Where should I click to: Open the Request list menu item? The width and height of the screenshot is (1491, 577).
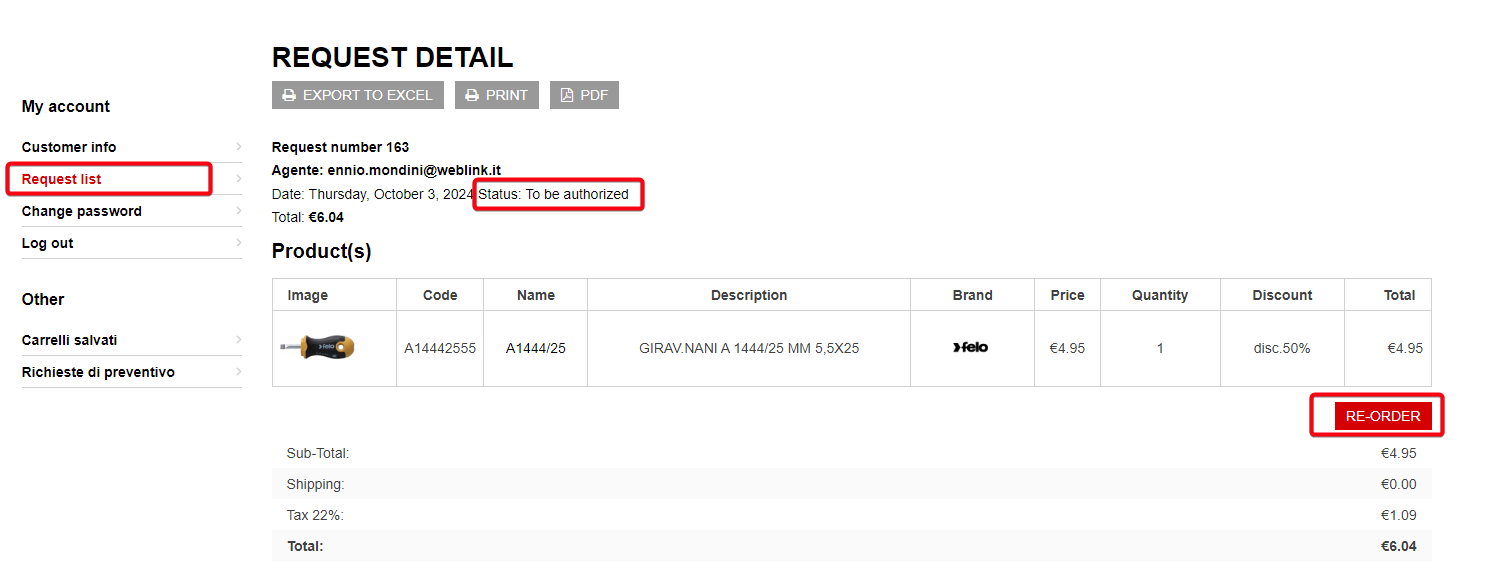tap(62, 179)
